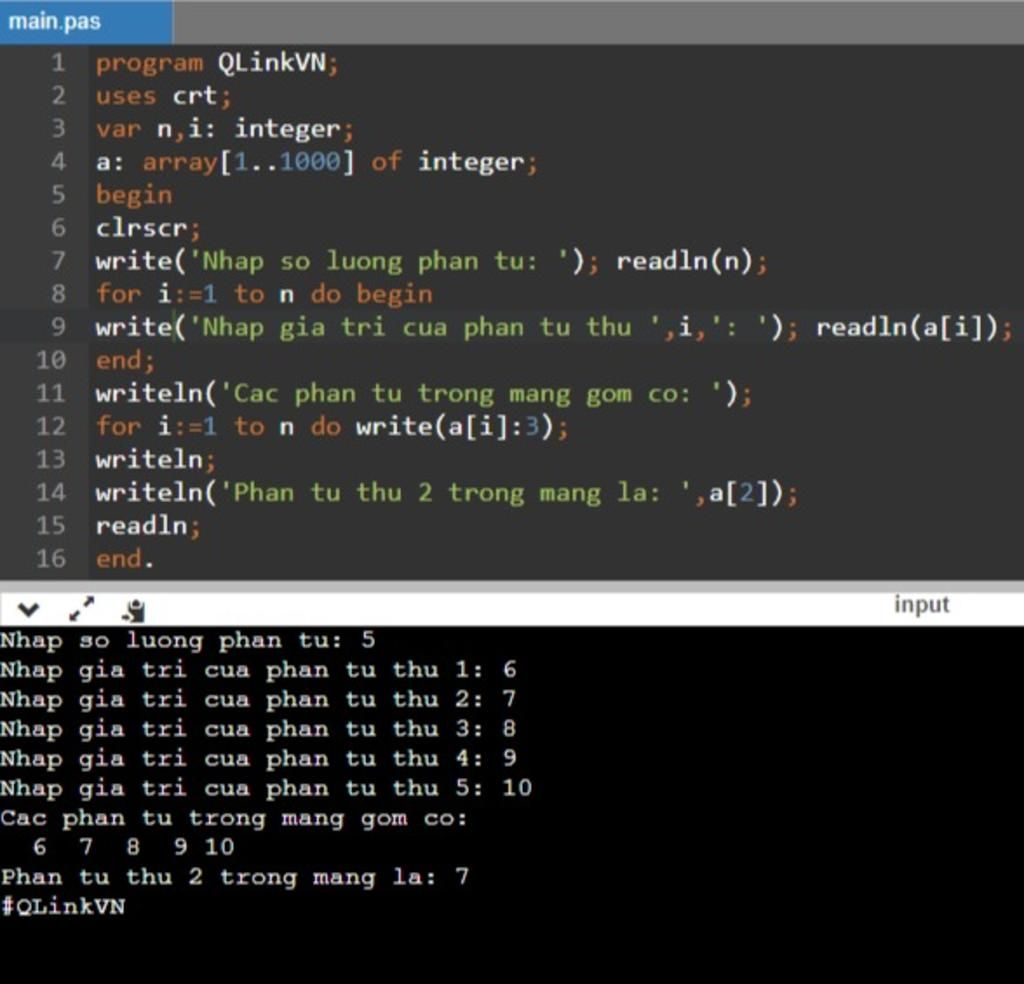
Task: Click console line 'phan tu thu 4: 9'
Action: point(259,759)
